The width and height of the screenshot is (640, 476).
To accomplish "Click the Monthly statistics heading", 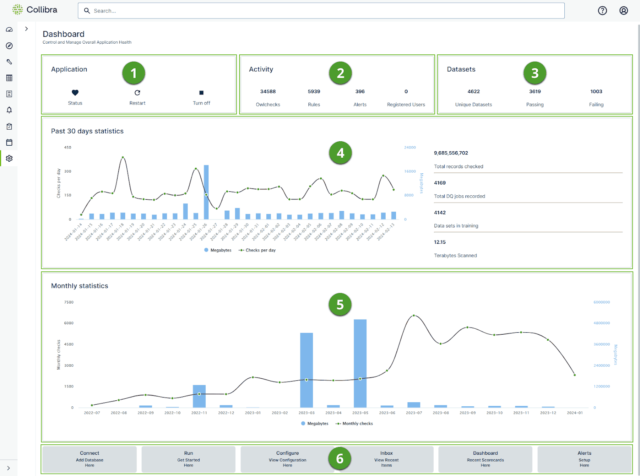I will (x=79, y=286).
